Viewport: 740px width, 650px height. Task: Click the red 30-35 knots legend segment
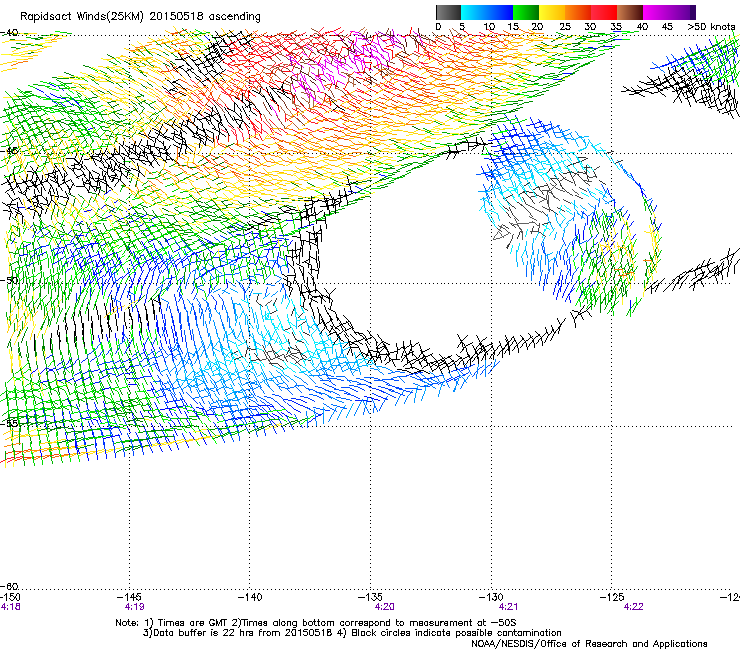pyautogui.click(x=604, y=12)
